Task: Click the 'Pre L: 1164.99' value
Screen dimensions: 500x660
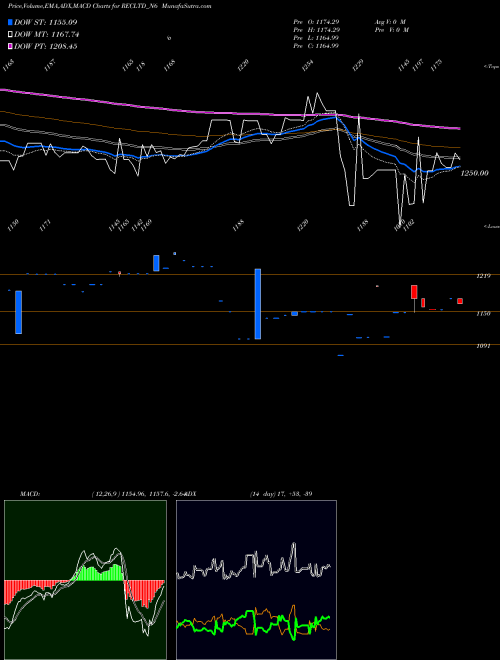Action: (316, 38)
